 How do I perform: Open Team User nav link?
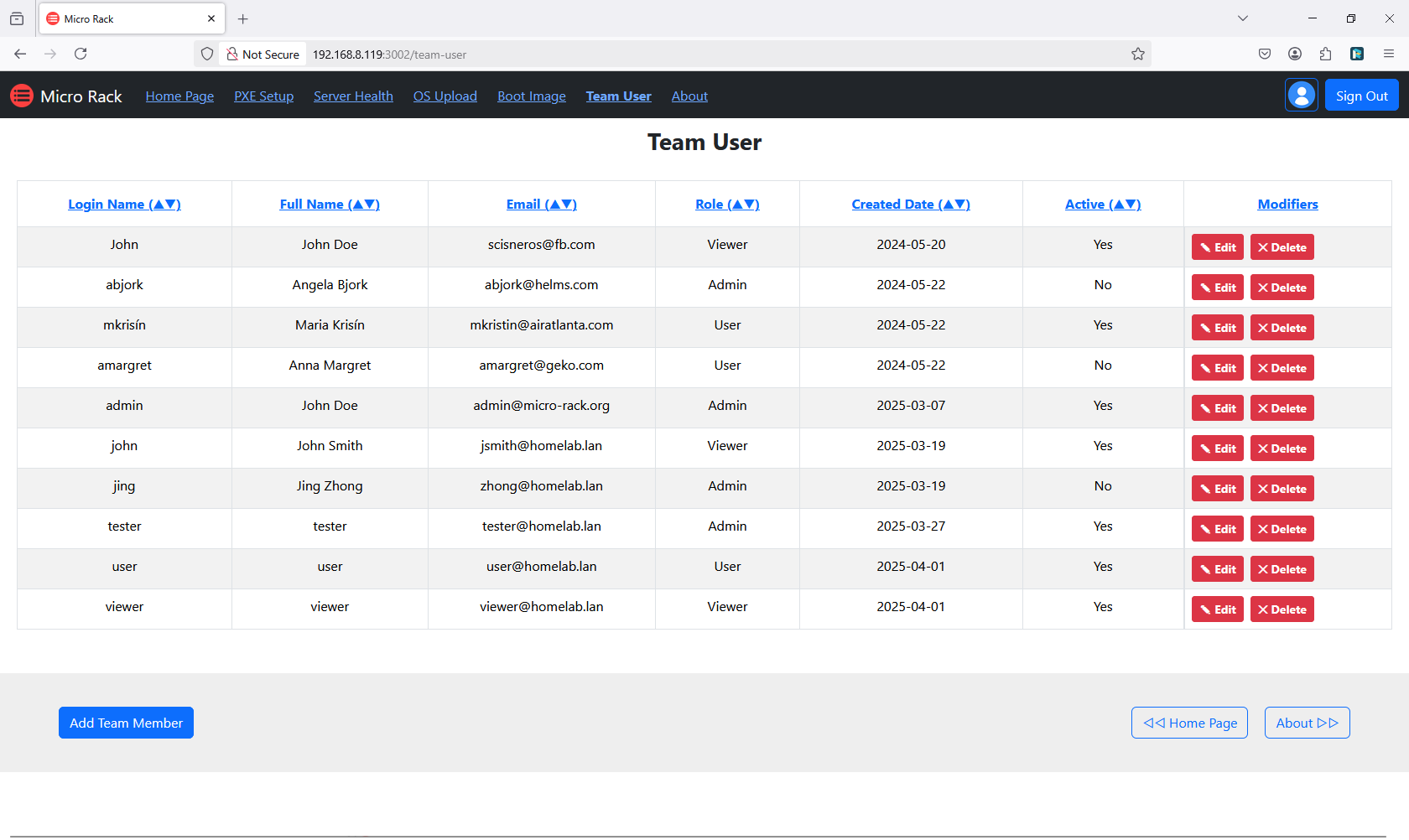click(x=618, y=96)
